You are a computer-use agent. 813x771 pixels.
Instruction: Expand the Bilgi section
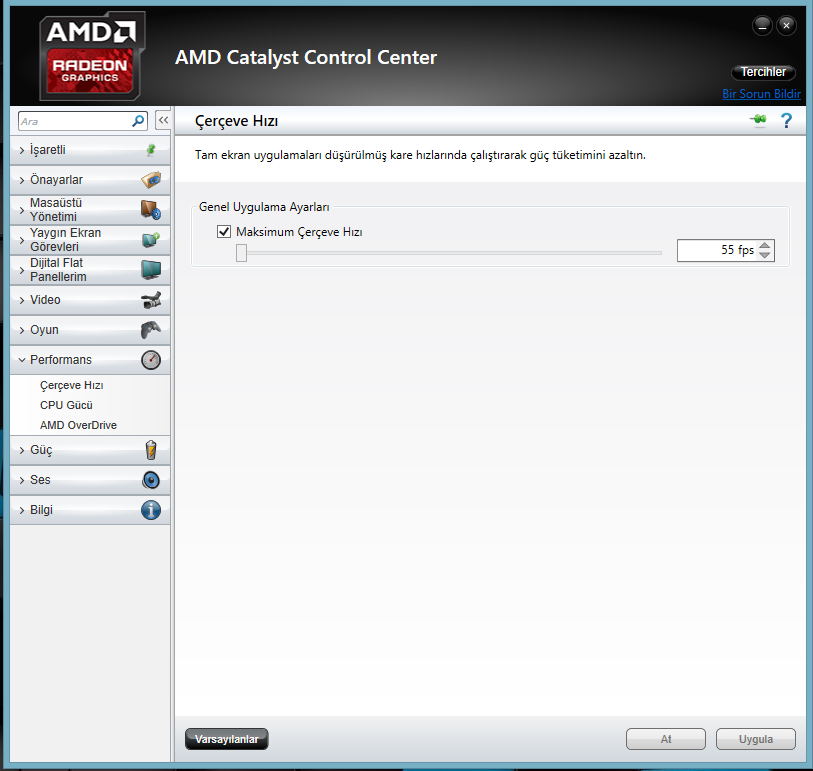pos(90,510)
